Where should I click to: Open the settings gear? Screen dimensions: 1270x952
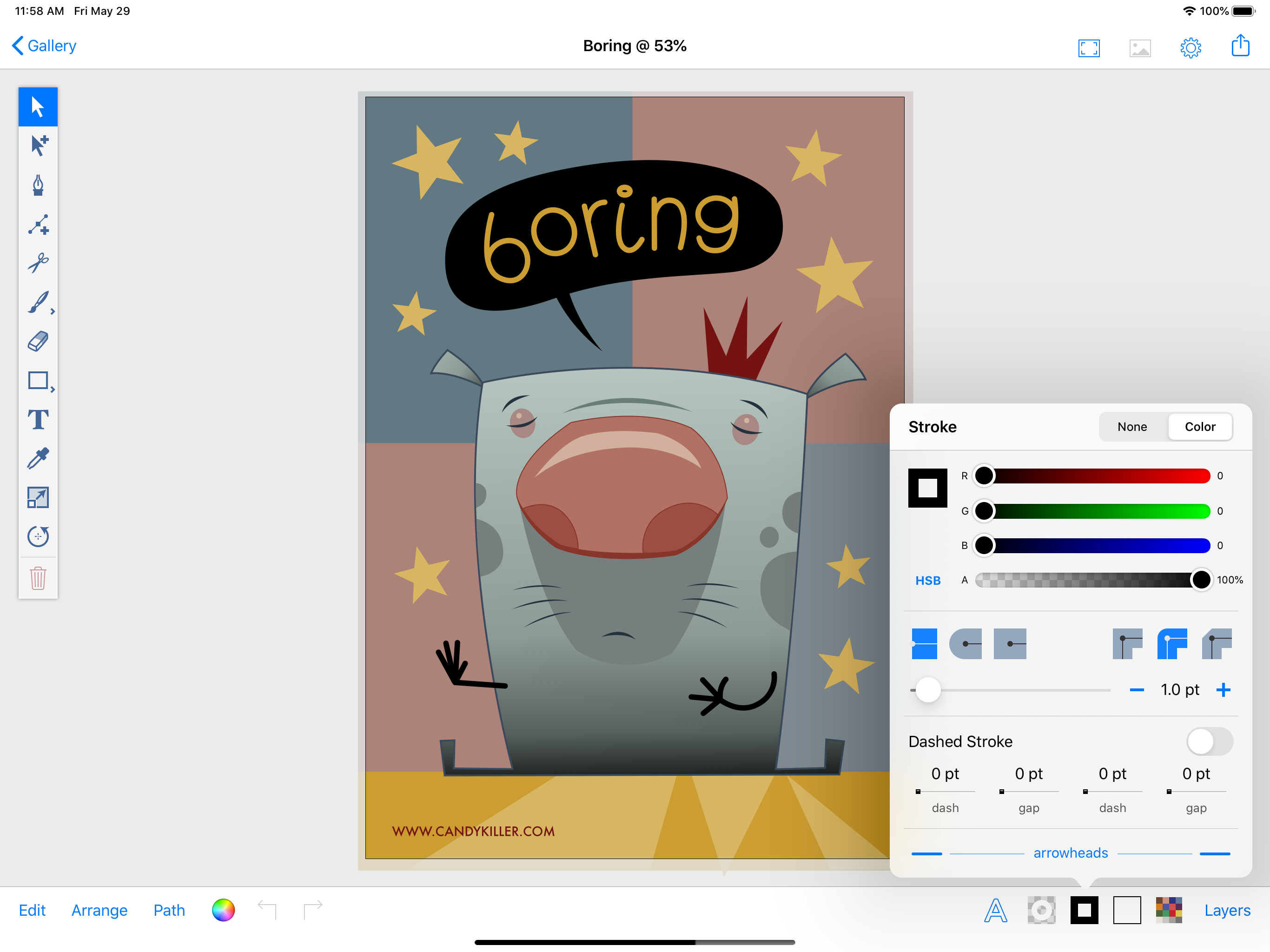[1191, 48]
